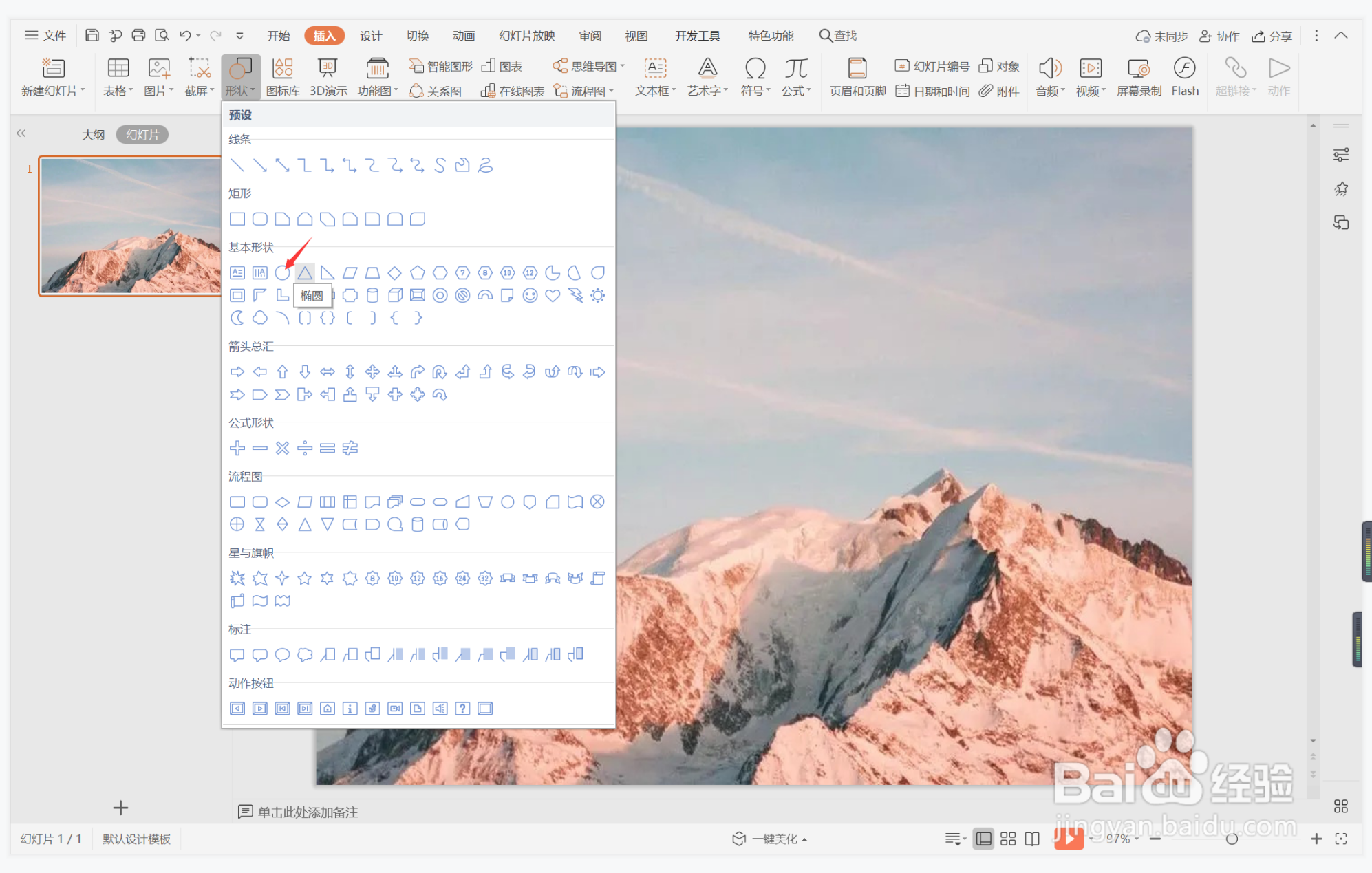Click the one-click beautify (一键美化) button
This screenshot has height=873, width=1372.
click(770, 839)
